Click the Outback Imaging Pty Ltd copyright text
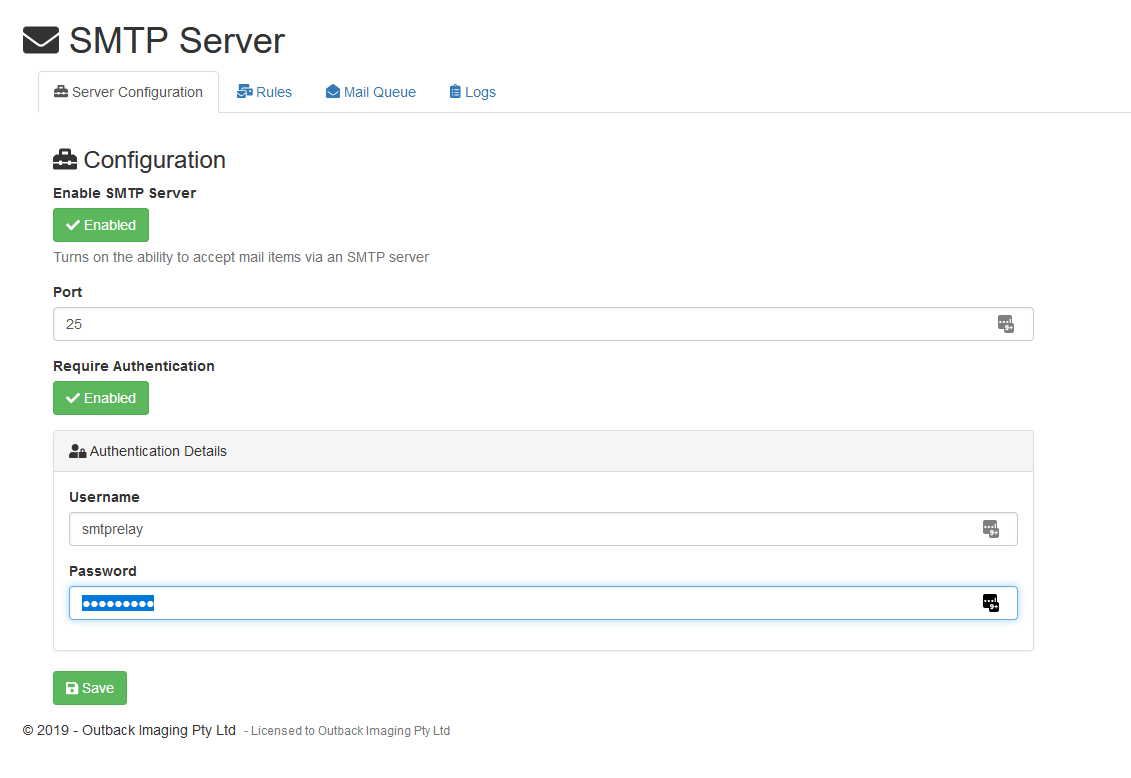 [129, 730]
